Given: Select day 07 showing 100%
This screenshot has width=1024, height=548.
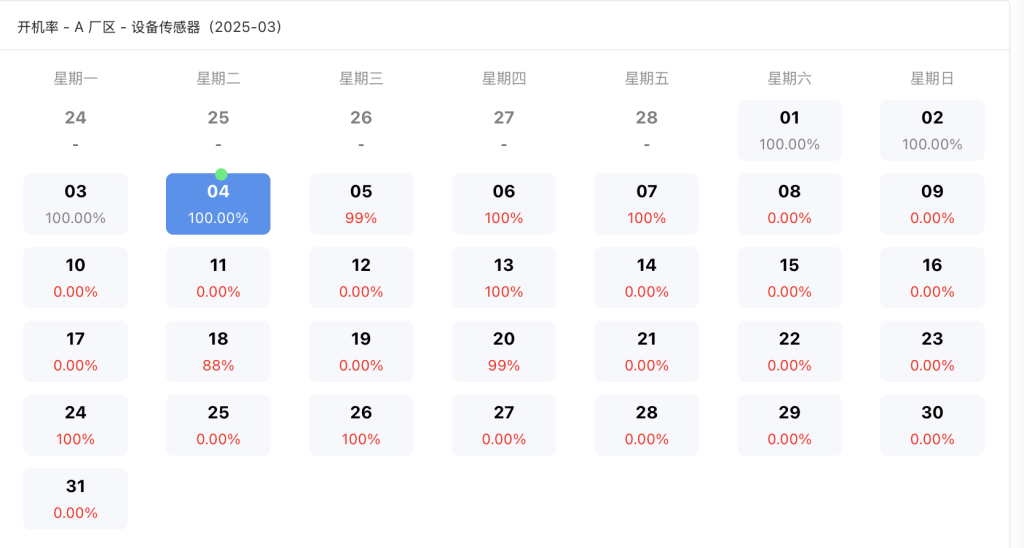Looking at the screenshot, I should coord(647,204).
